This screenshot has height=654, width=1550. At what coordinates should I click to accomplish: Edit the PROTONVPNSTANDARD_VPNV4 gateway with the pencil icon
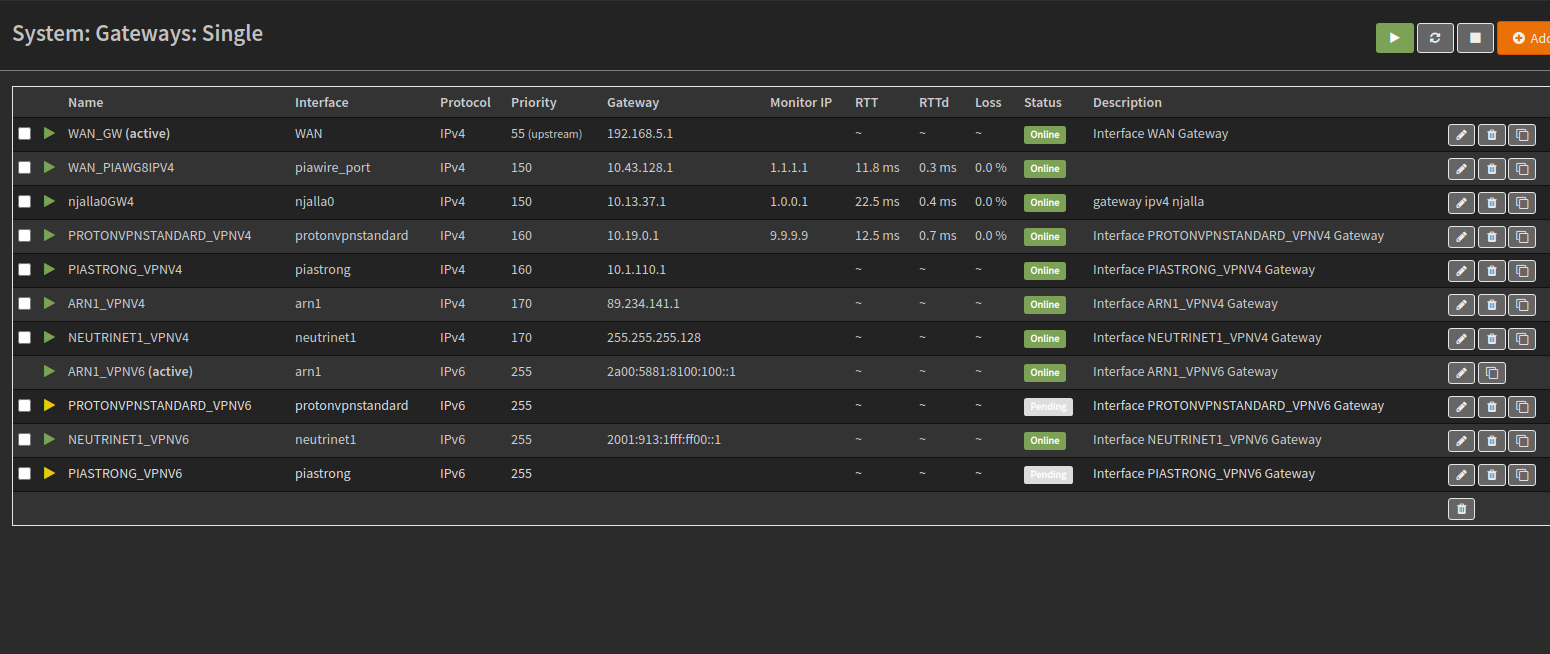pyautogui.click(x=1461, y=237)
